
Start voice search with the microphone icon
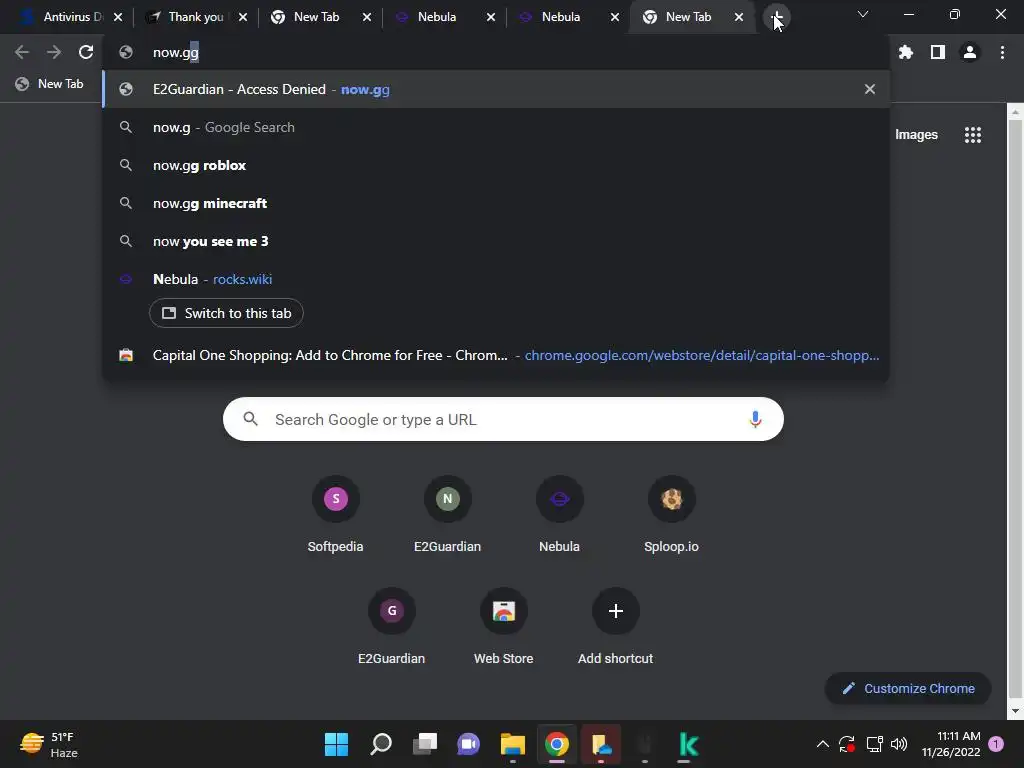(x=755, y=419)
